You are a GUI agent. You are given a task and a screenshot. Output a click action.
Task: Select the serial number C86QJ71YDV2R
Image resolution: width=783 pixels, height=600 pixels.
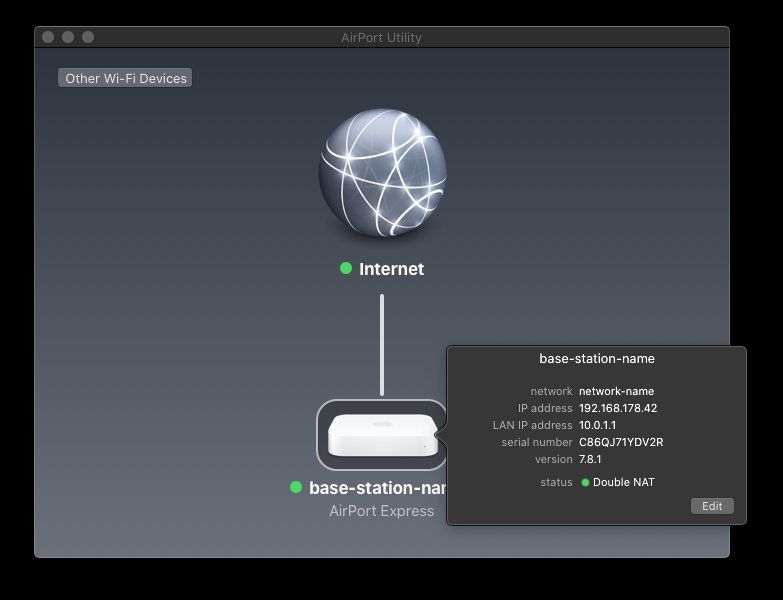click(x=621, y=442)
